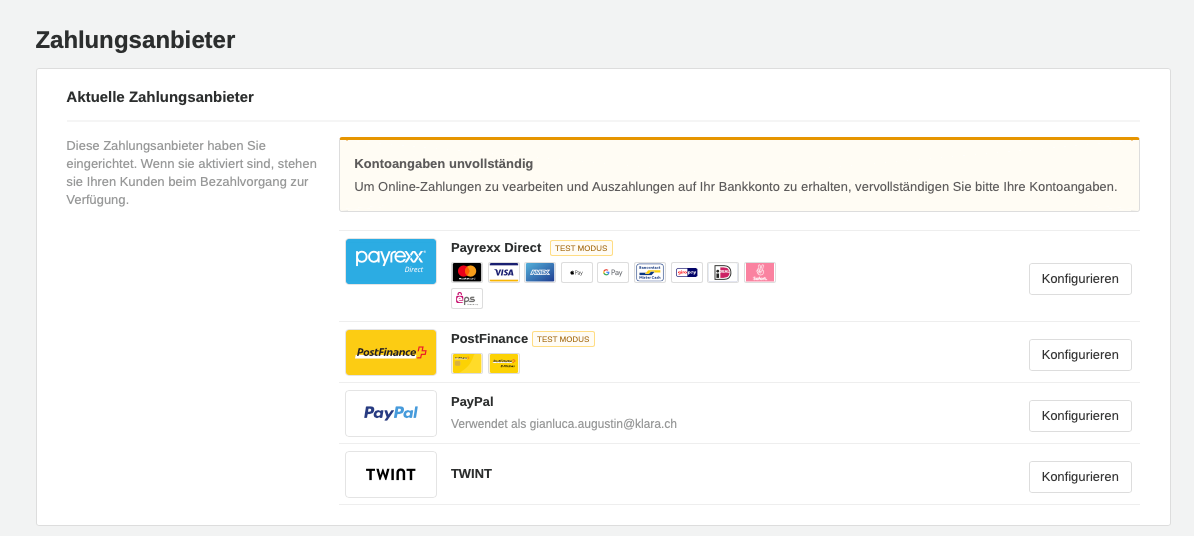Select the eps payment icon
This screenshot has width=1194, height=536.
pyautogui.click(x=467, y=298)
